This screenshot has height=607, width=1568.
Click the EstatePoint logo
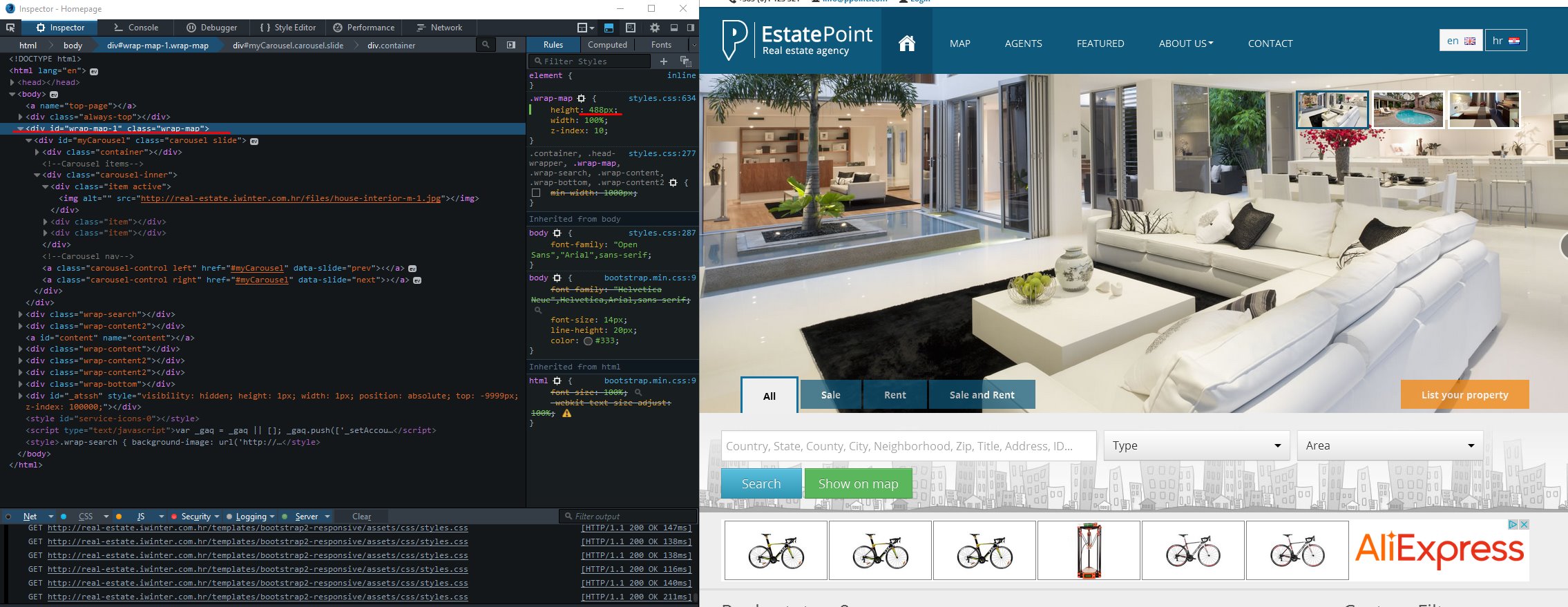point(797,40)
